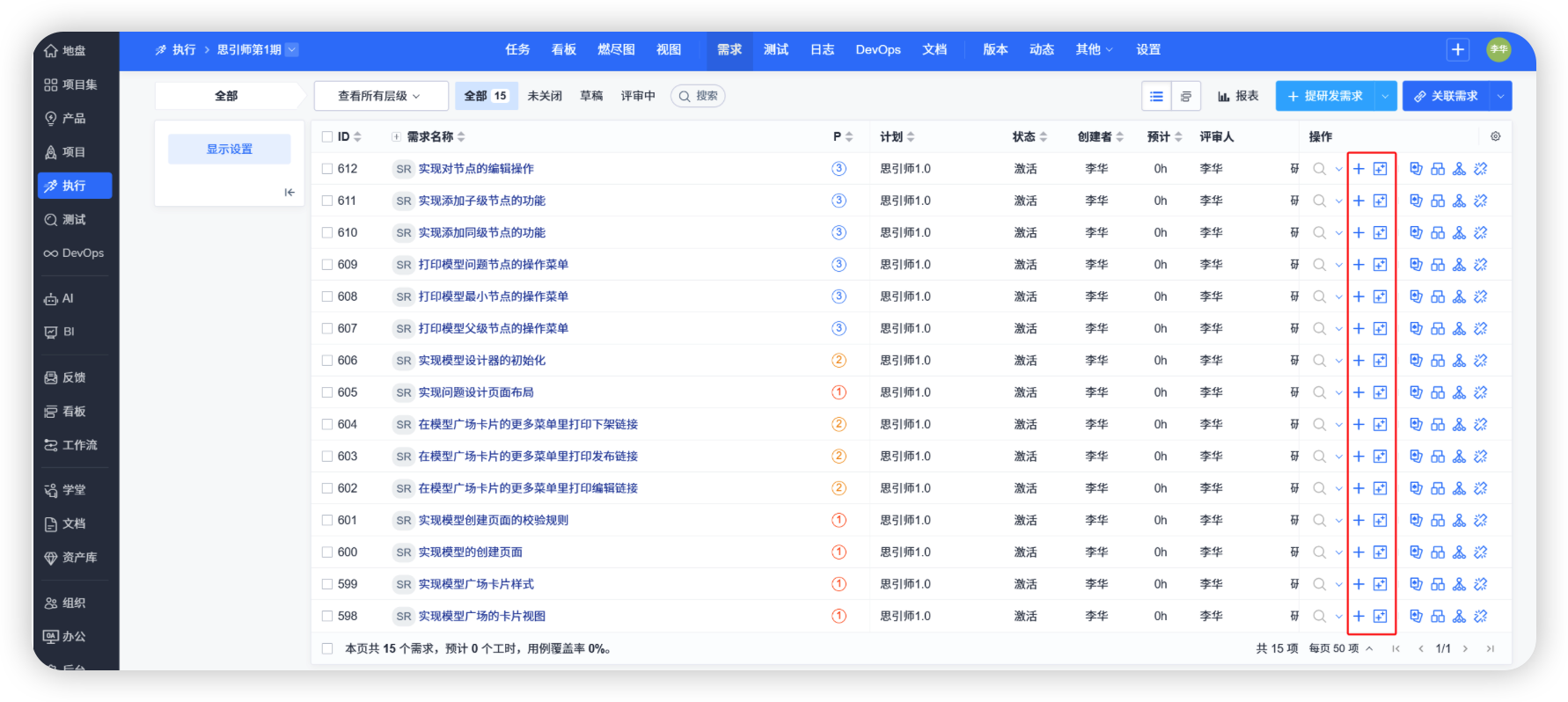
Task: Switch to grouped view icon
Action: coord(1186,96)
